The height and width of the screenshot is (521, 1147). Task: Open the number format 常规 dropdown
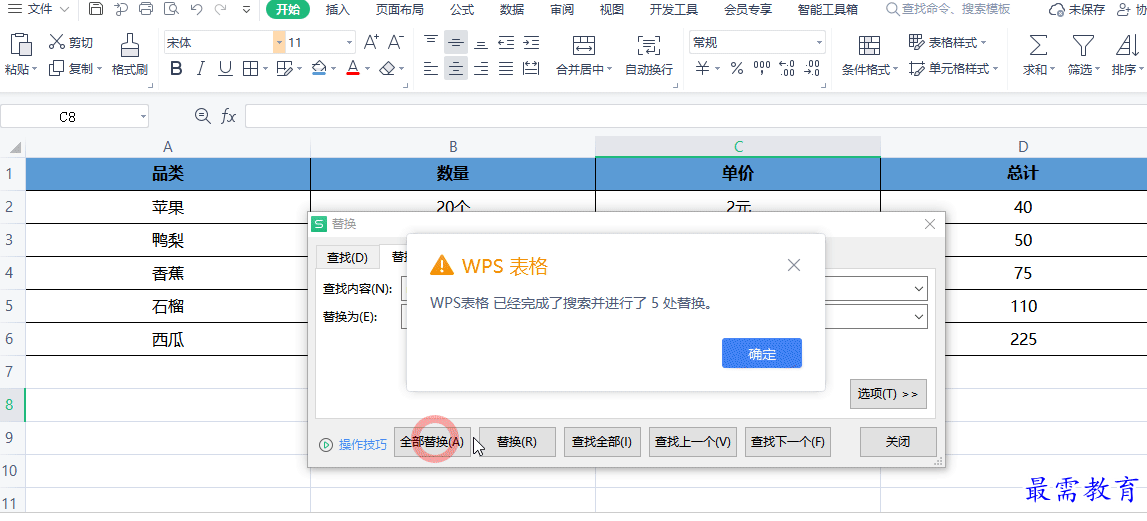(x=819, y=42)
